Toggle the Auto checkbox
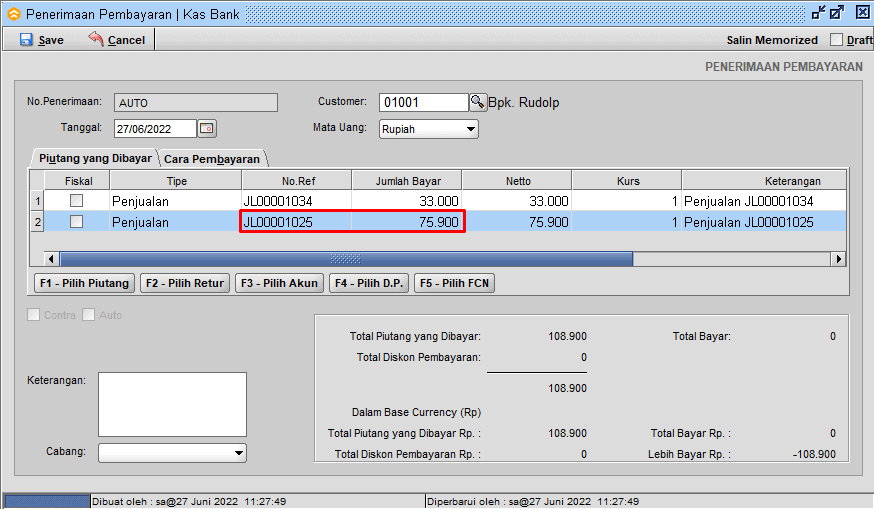 click(88, 315)
